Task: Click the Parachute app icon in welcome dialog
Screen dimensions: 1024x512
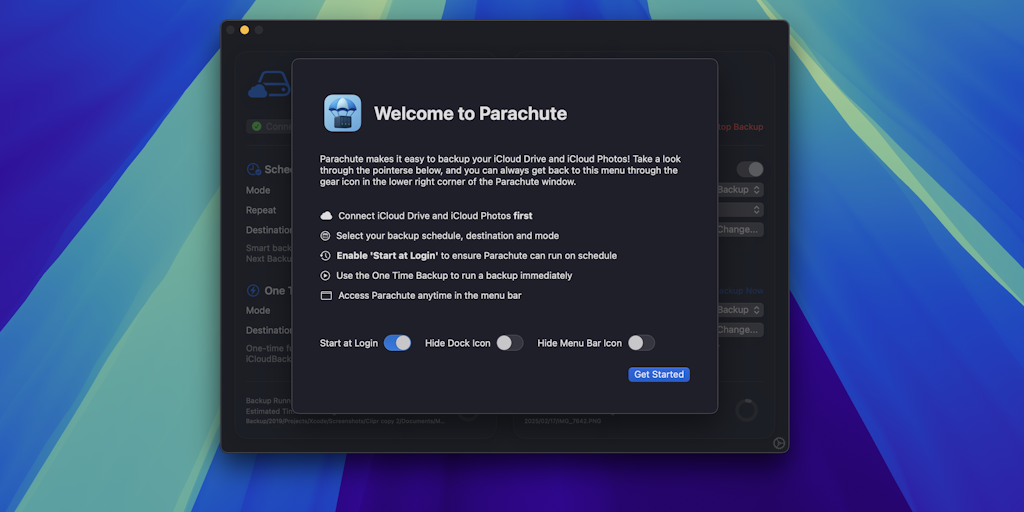Action: (342, 113)
